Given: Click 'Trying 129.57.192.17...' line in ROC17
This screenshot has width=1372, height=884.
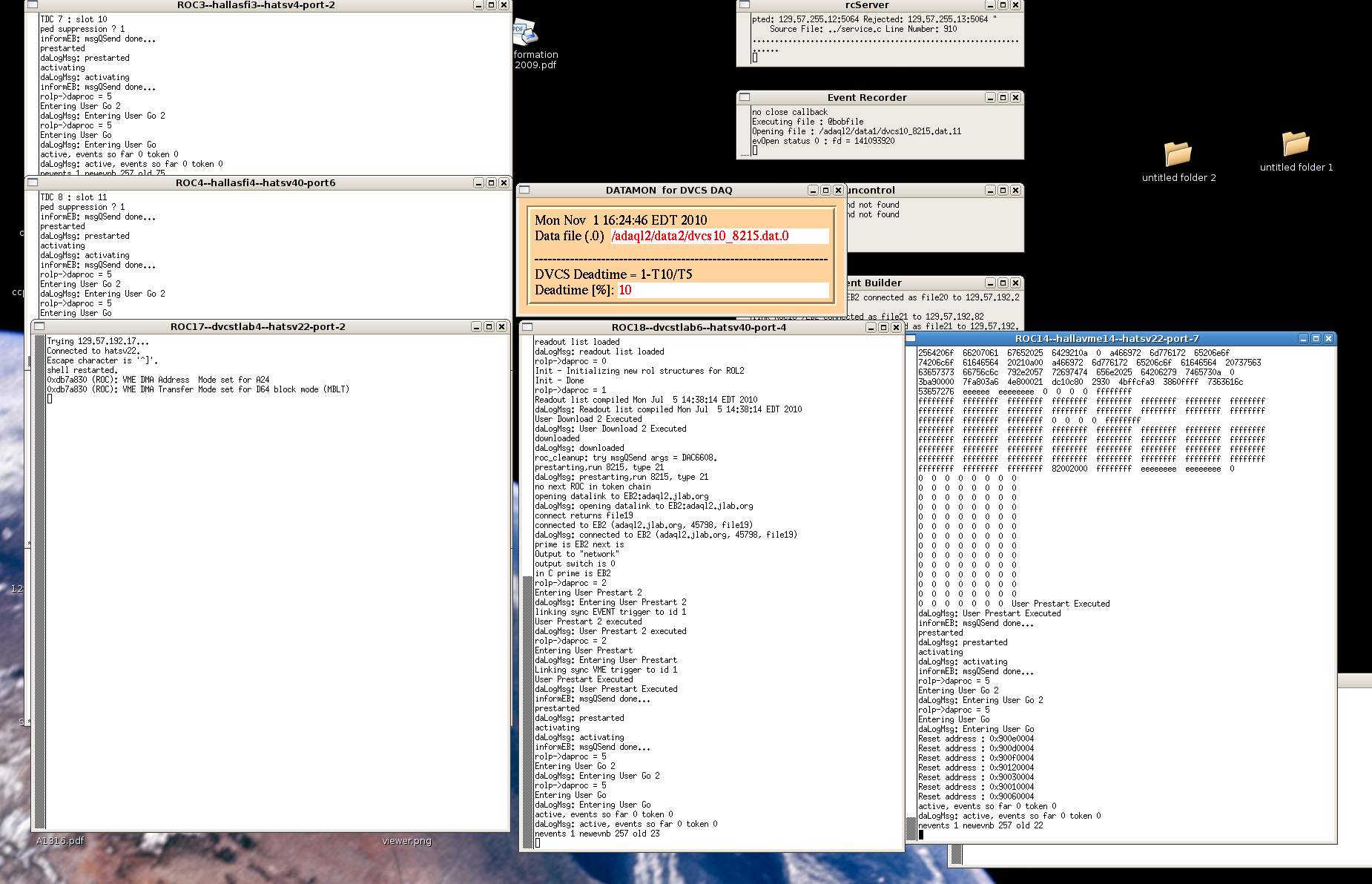Looking at the screenshot, I should [98, 341].
